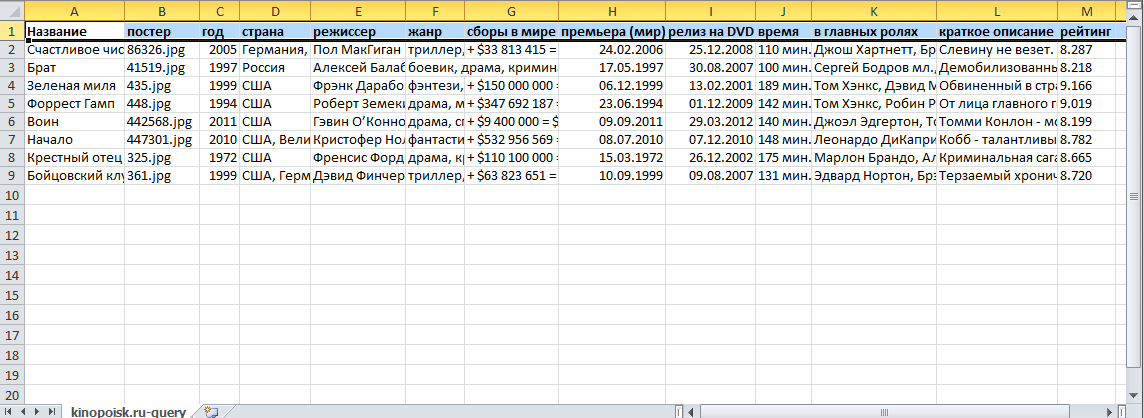Select the cell containing 'Форрест Гамп'
Screen dimensions: 1144x418
tap(74, 104)
